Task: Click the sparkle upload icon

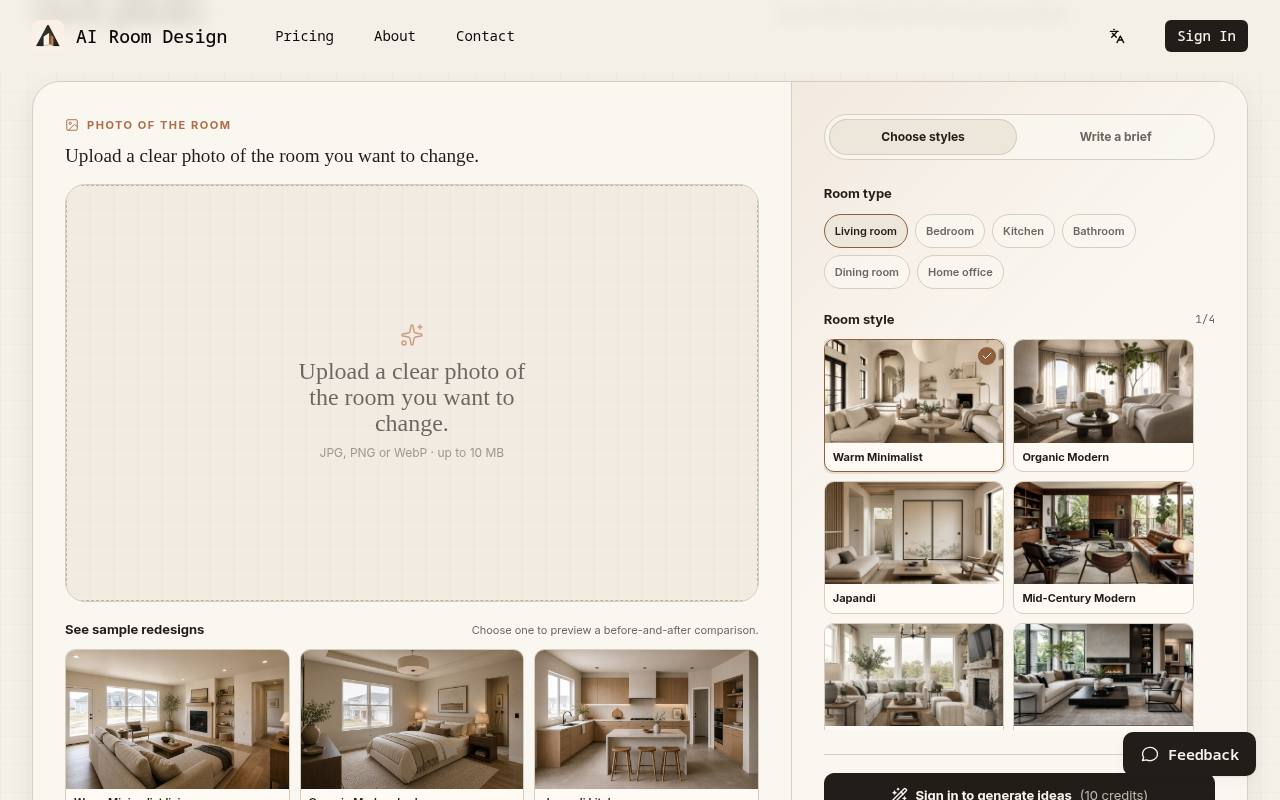Action: point(412,335)
